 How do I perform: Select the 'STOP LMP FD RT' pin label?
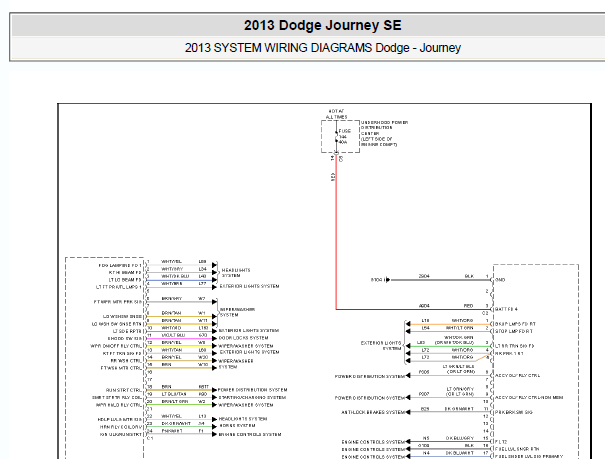click(514, 331)
